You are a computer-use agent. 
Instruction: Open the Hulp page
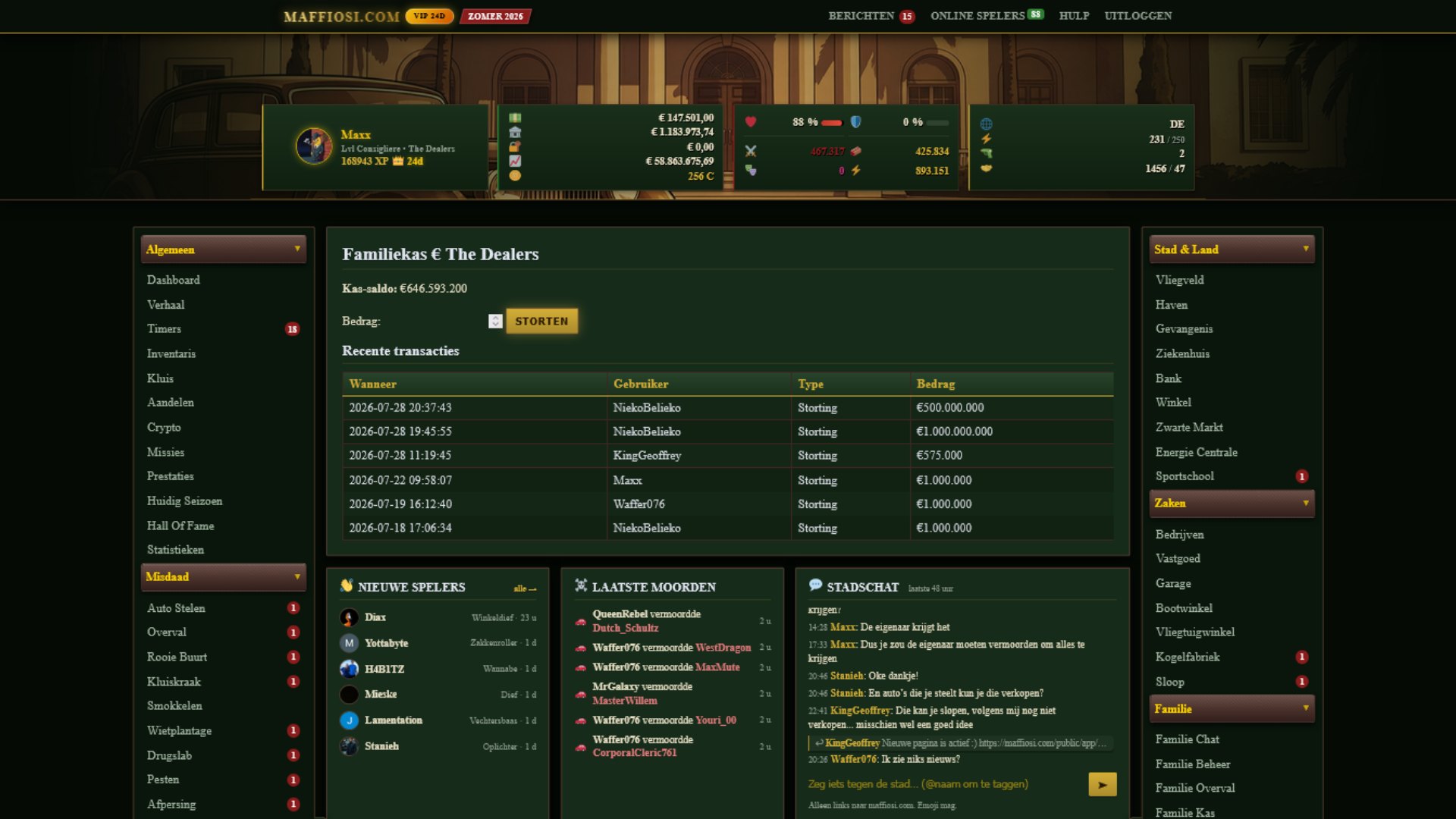click(x=1074, y=16)
